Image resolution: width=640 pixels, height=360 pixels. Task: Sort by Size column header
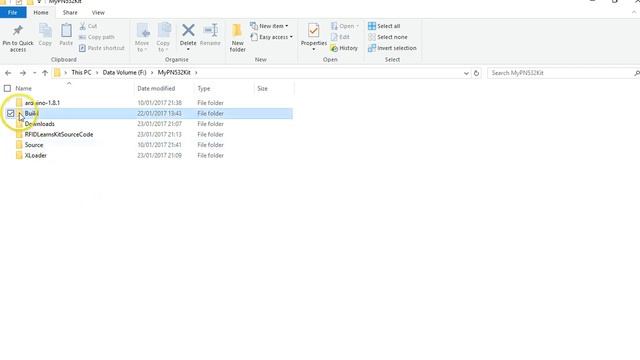[x=262, y=88]
